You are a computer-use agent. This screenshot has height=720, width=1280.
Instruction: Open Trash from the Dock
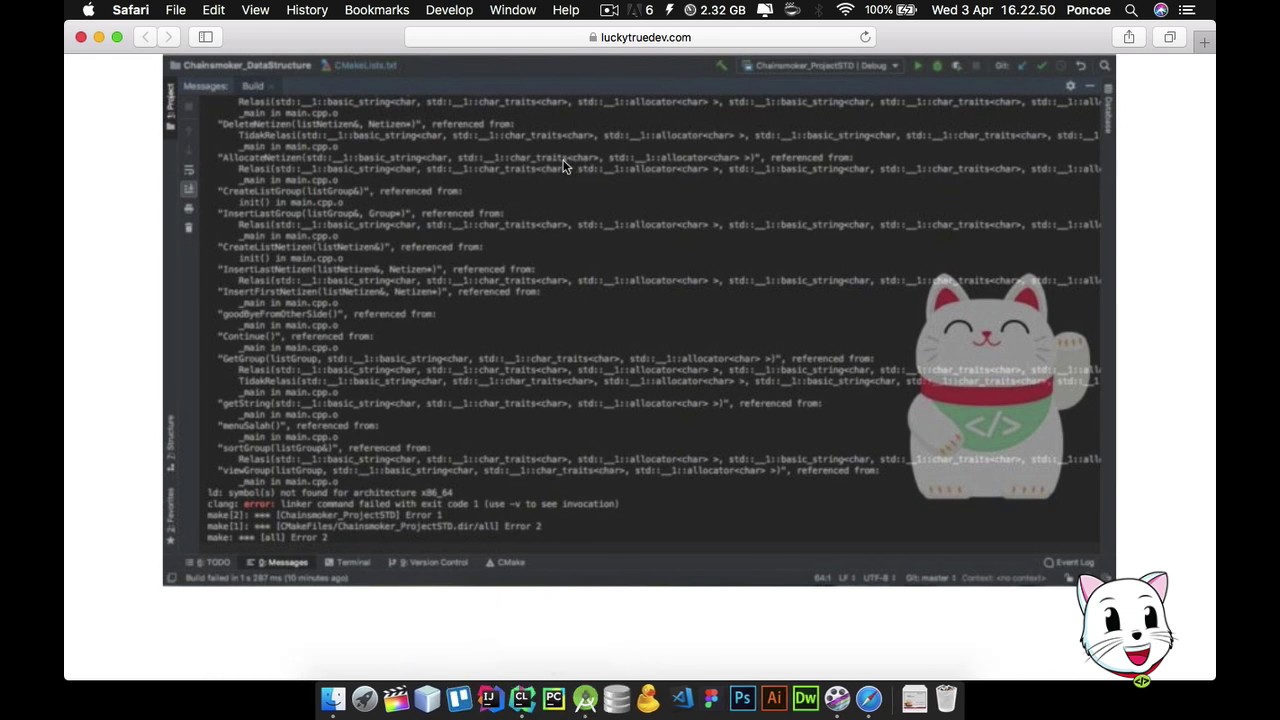click(946, 698)
